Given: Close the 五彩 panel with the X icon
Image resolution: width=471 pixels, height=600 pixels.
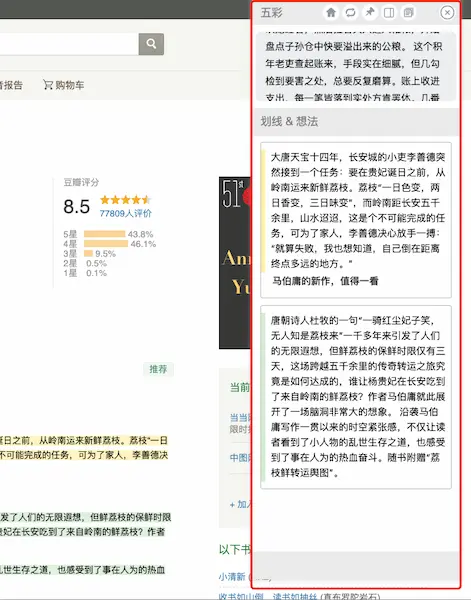Looking at the screenshot, I should pos(447,13).
